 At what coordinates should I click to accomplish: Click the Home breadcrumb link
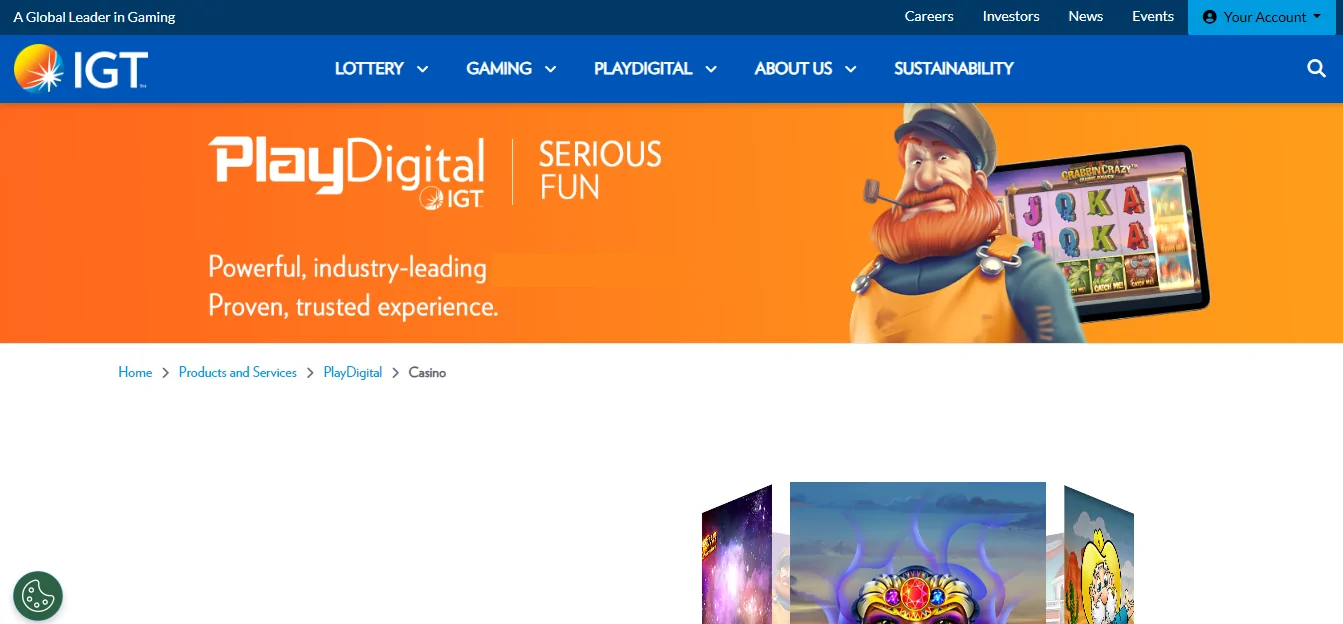click(135, 372)
